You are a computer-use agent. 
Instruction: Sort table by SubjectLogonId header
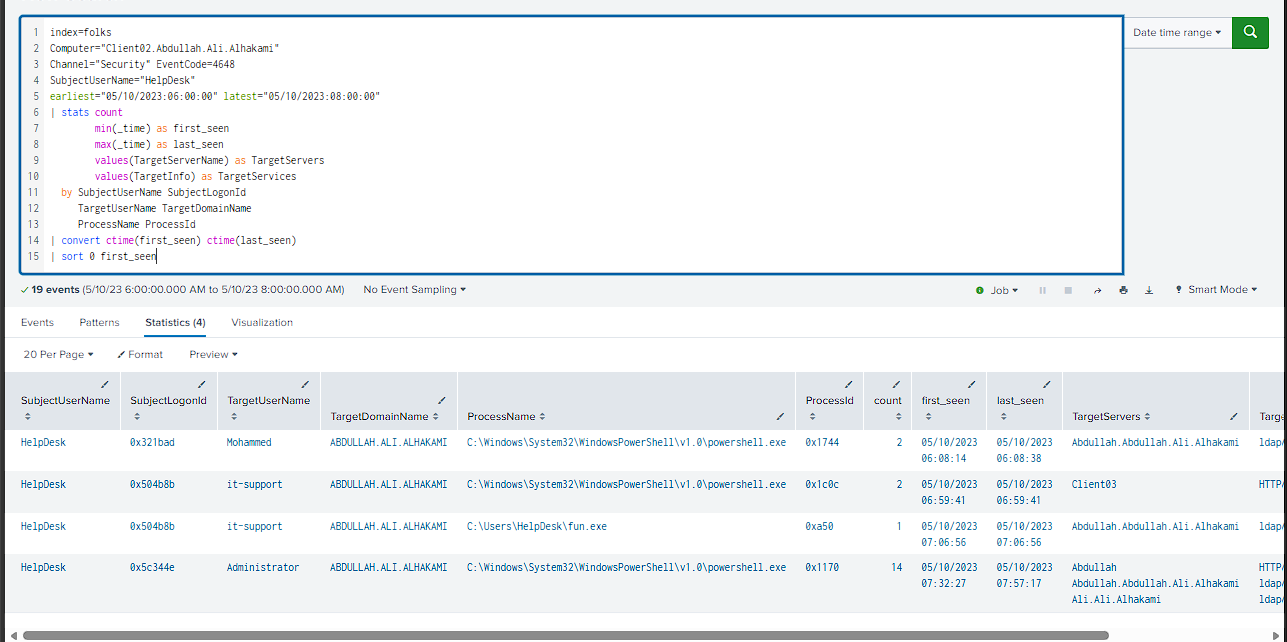coord(168,401)
